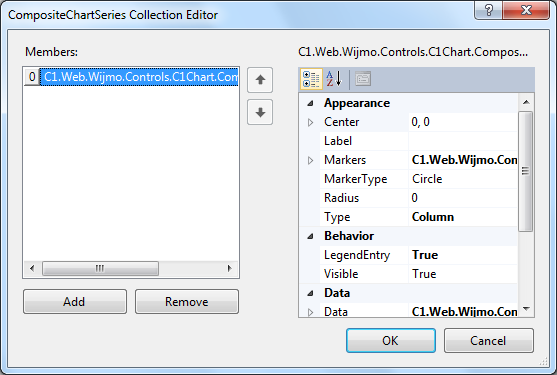Close the Collection Editor dialog
Viewport: 557px width, 375px height.
coord(526,10)
